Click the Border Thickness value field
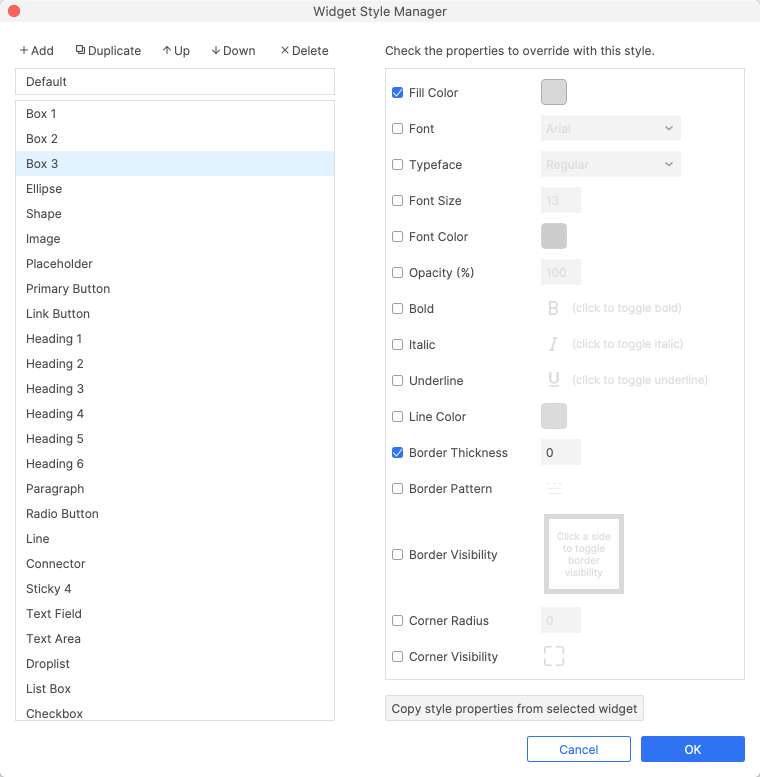 pos(561,452)
